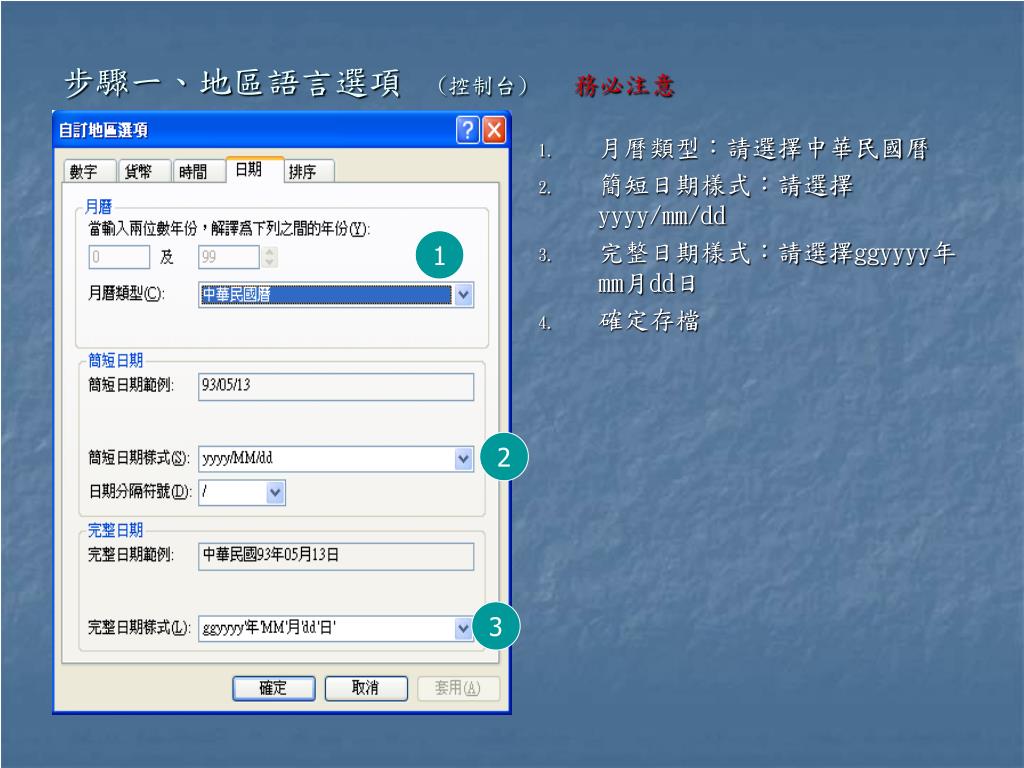The image size is (1024, 768).
Task: Click the help question mark button in title bar
Action: 468,130
